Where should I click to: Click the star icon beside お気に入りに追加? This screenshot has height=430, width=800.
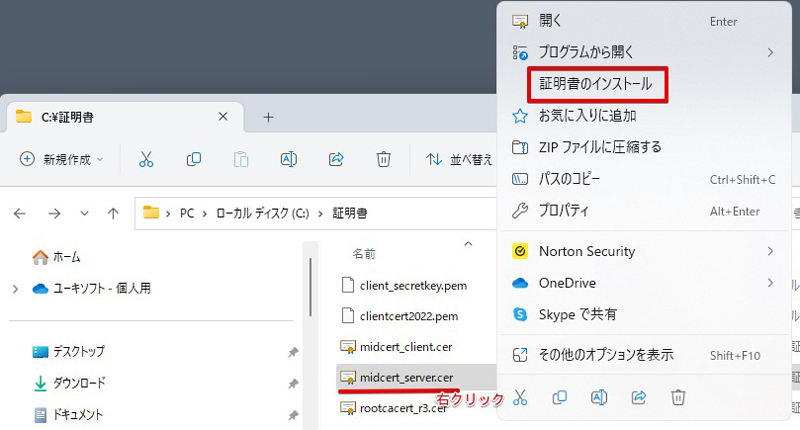coord(520,116)
